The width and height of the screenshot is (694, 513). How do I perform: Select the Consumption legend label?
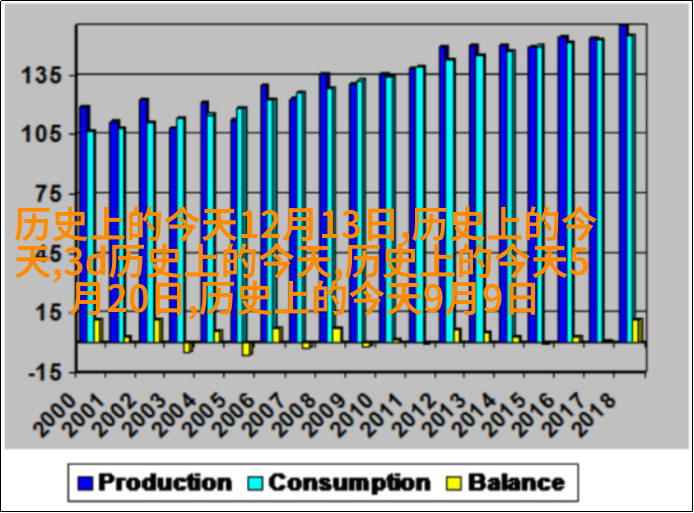point(349,483)
